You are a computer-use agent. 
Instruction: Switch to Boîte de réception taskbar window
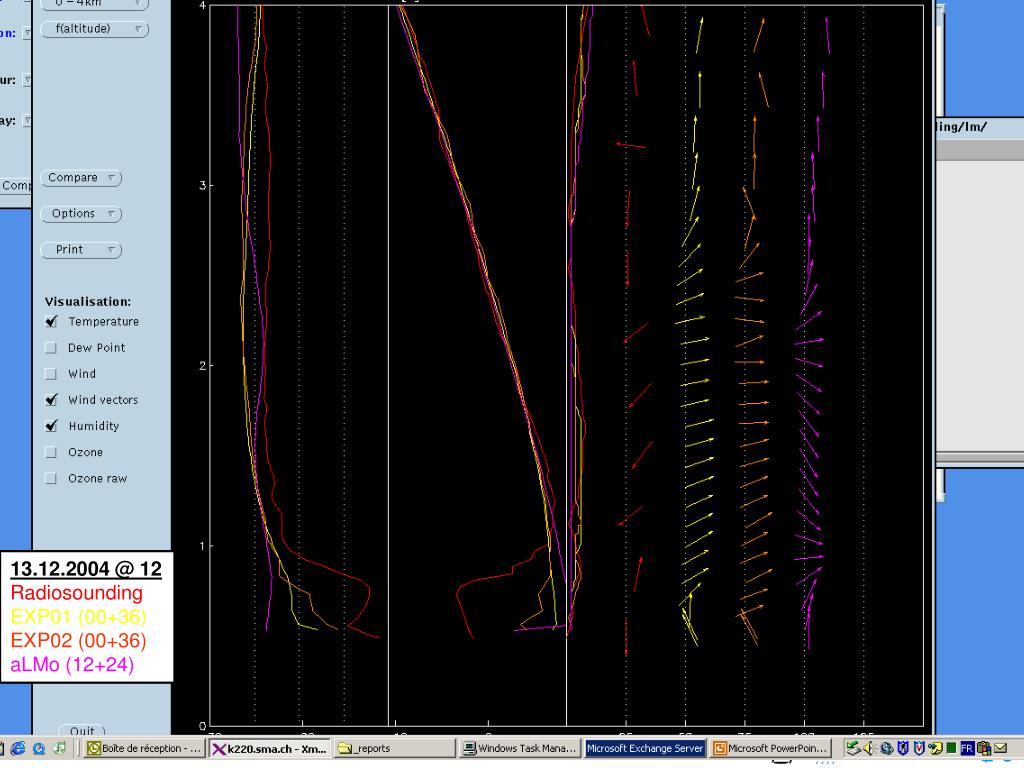[144, 748]
